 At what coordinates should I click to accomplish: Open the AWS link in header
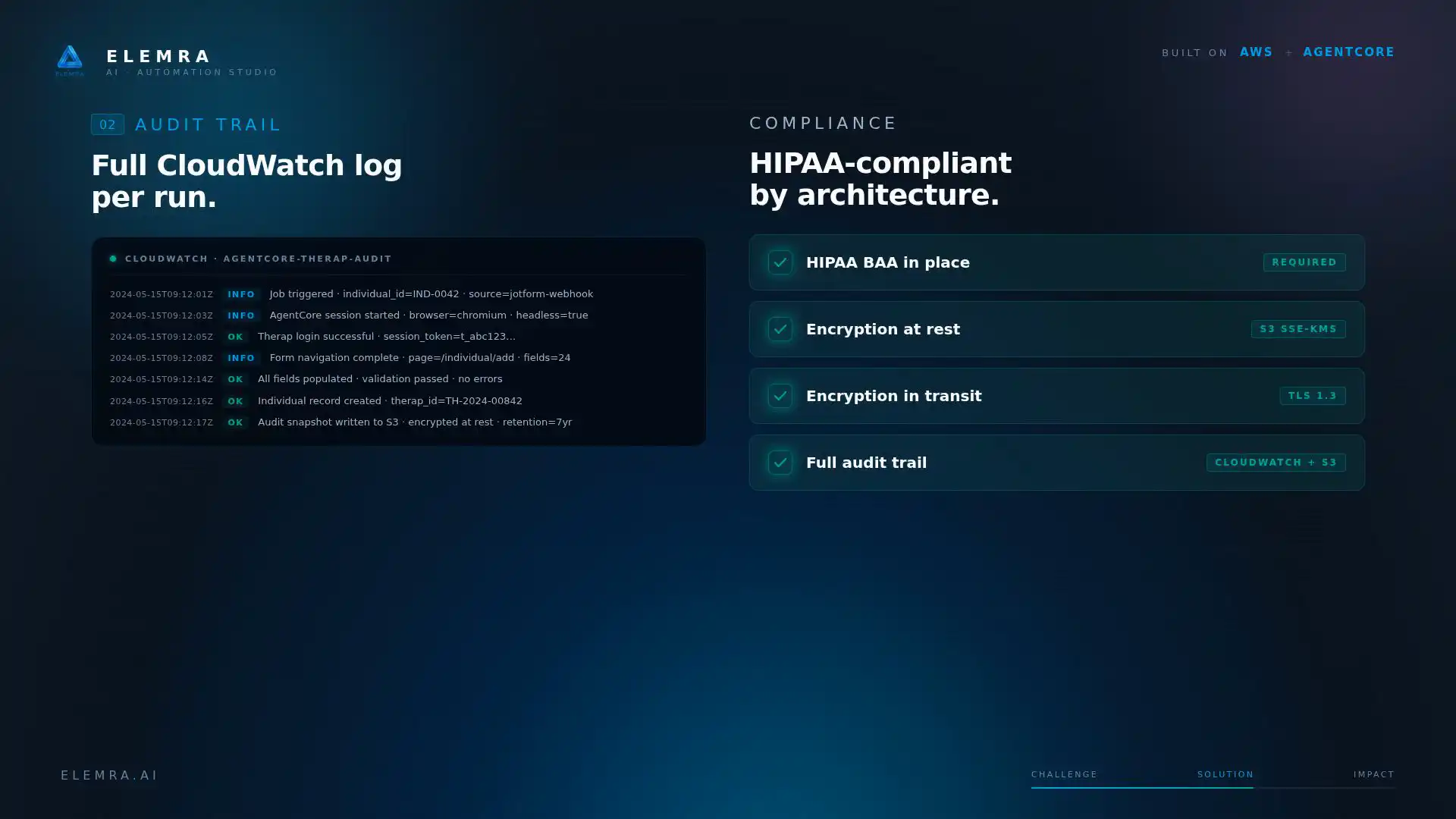[1257, 52]
